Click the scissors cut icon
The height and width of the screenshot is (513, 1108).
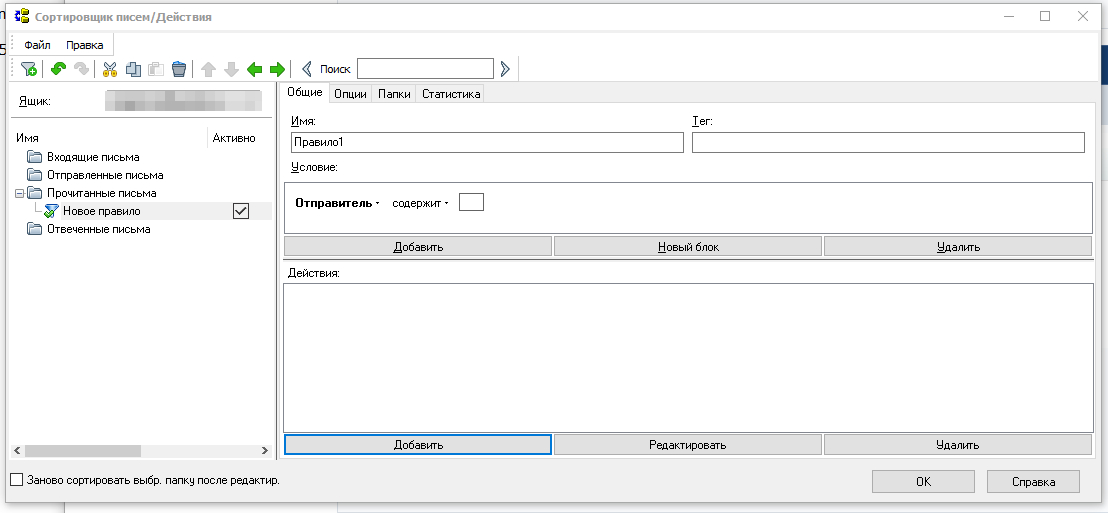(110, 69)
